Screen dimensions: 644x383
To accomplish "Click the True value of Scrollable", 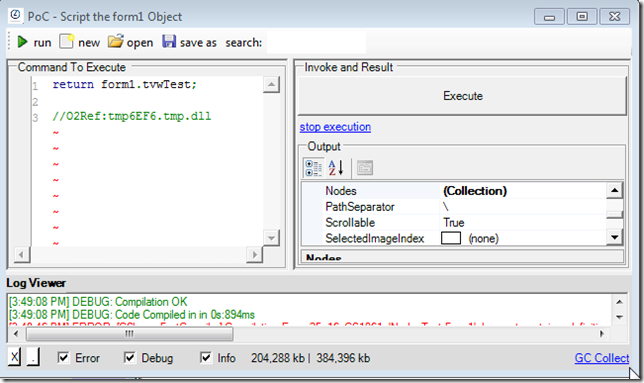I will pyautogui.click(x=453, y=222).
